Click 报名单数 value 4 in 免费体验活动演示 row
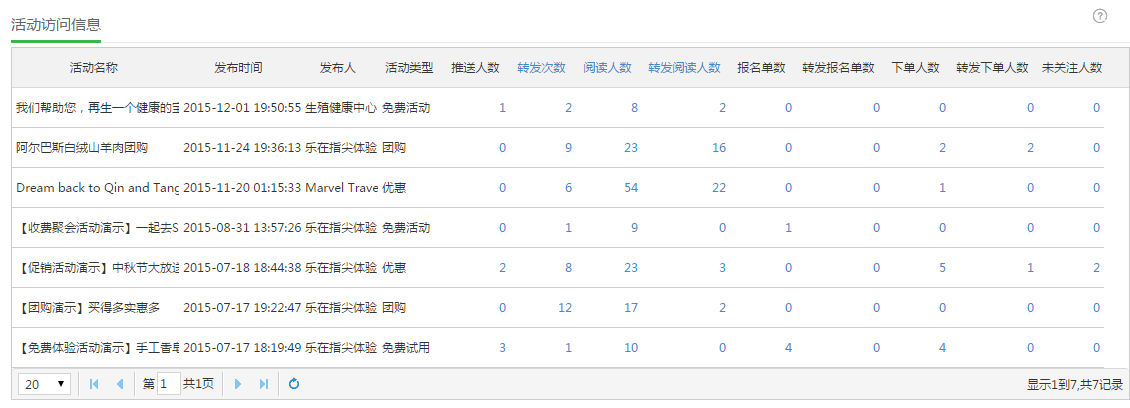The image size is (1130, 408). coord(788,348)
